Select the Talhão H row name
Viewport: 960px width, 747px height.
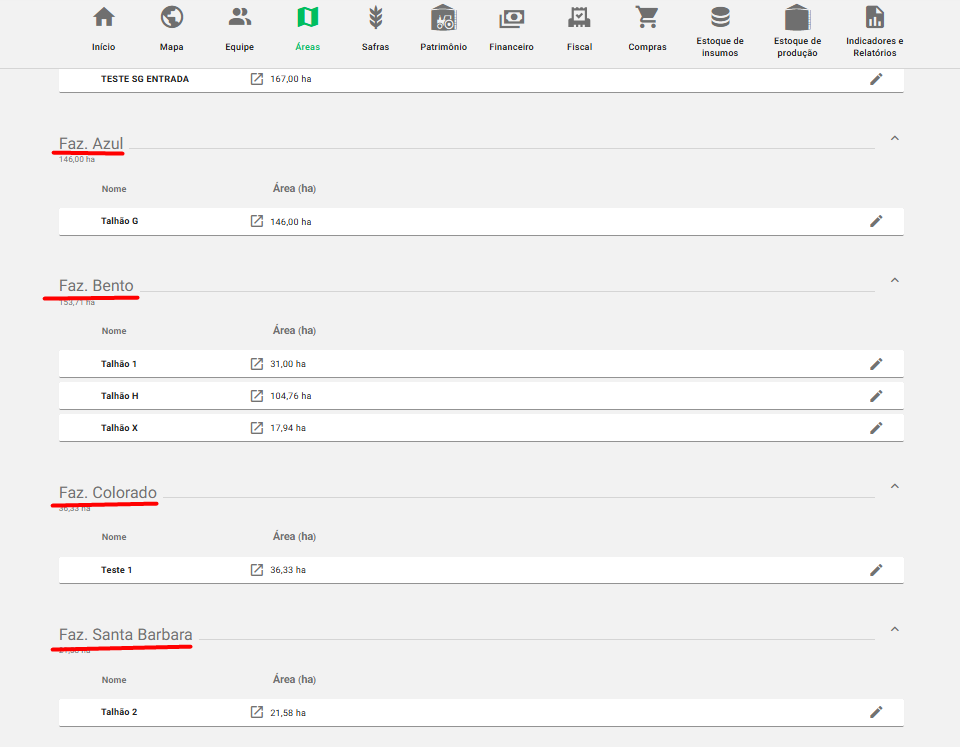(120, 396)
